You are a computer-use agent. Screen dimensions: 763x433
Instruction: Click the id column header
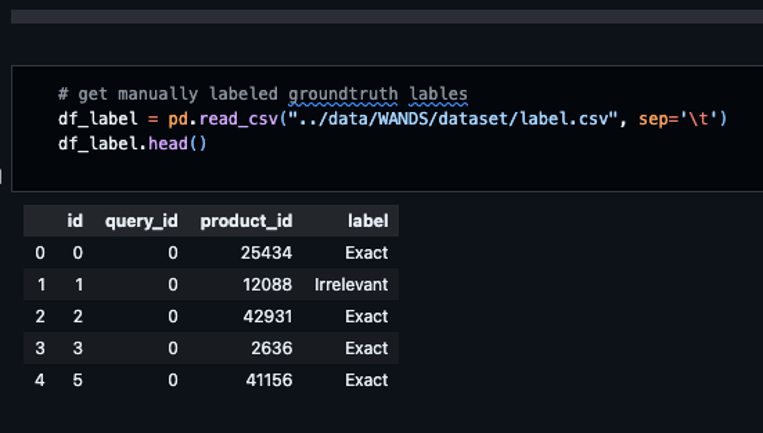click(x=74, y=221)
